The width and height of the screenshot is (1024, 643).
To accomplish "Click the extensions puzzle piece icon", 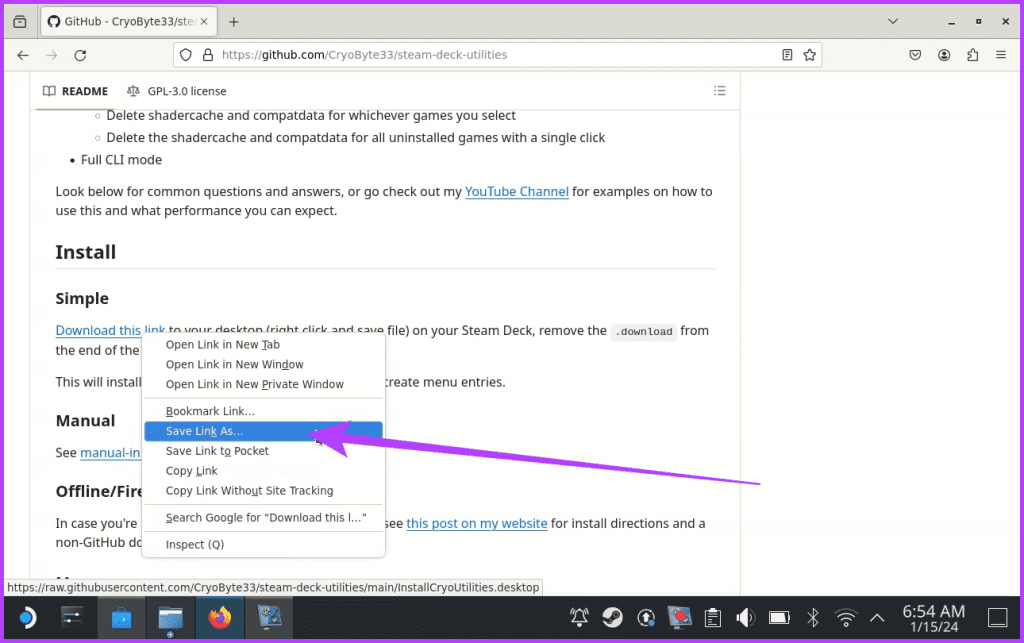I will [972, 54].
